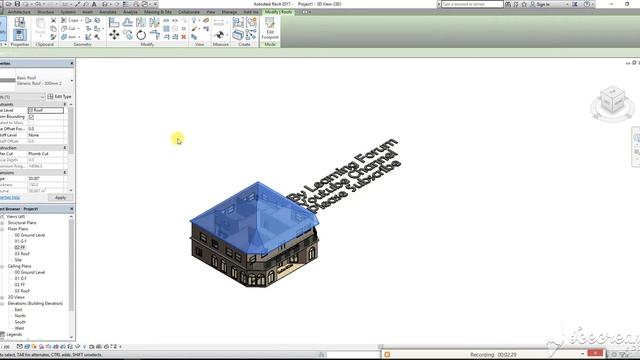Click the Edit Footprint button

point(270,29)
